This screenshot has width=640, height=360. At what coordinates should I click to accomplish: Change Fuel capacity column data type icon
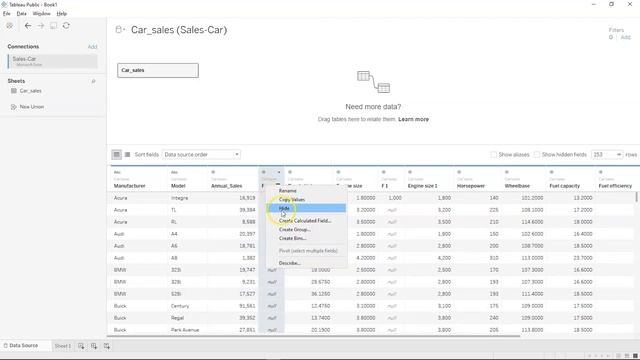[551, 172]
